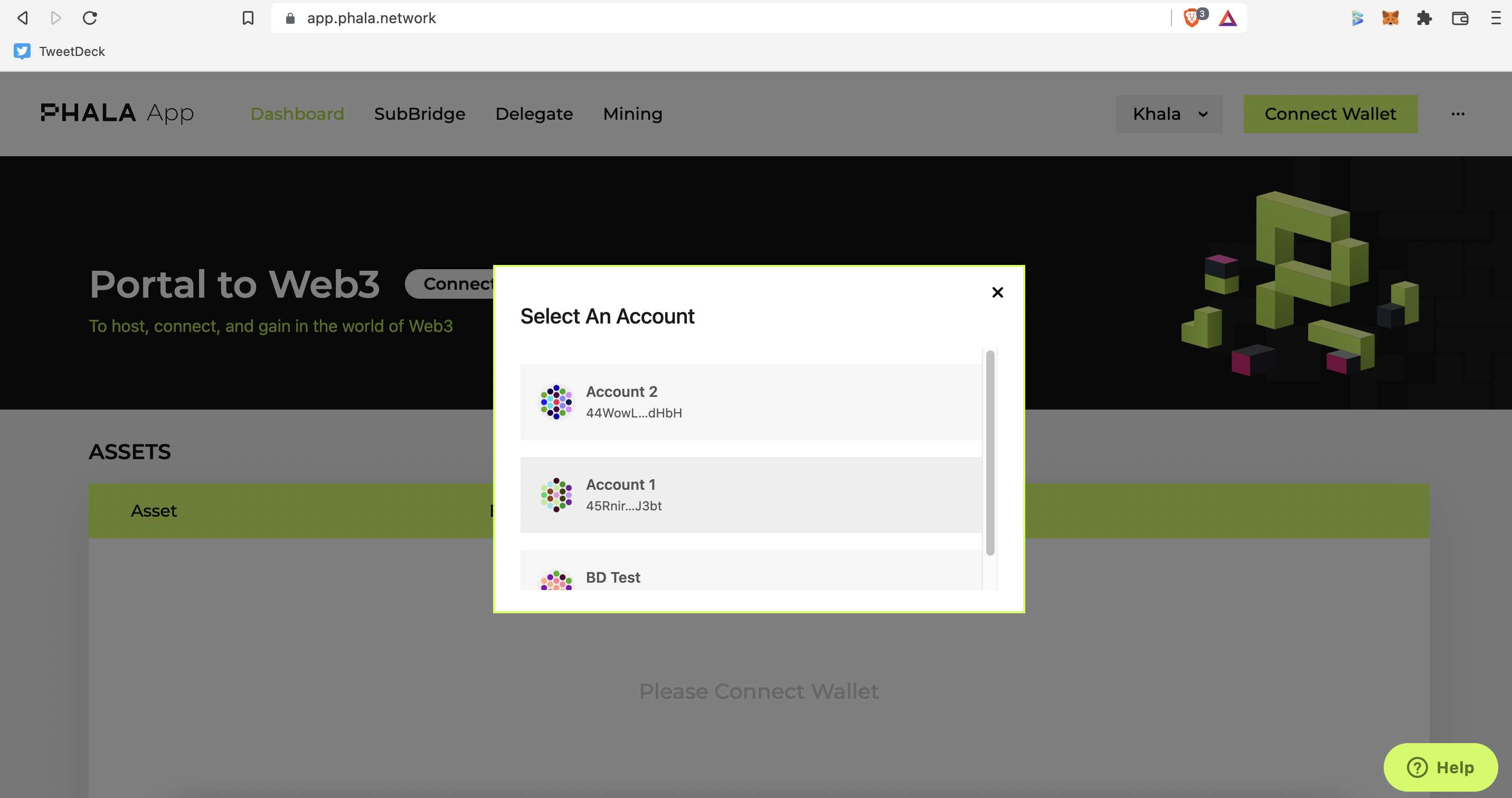Viewport: 1512px width, 798px height.
Task: Click the PHALA App logo
Action: pos(117,113)
